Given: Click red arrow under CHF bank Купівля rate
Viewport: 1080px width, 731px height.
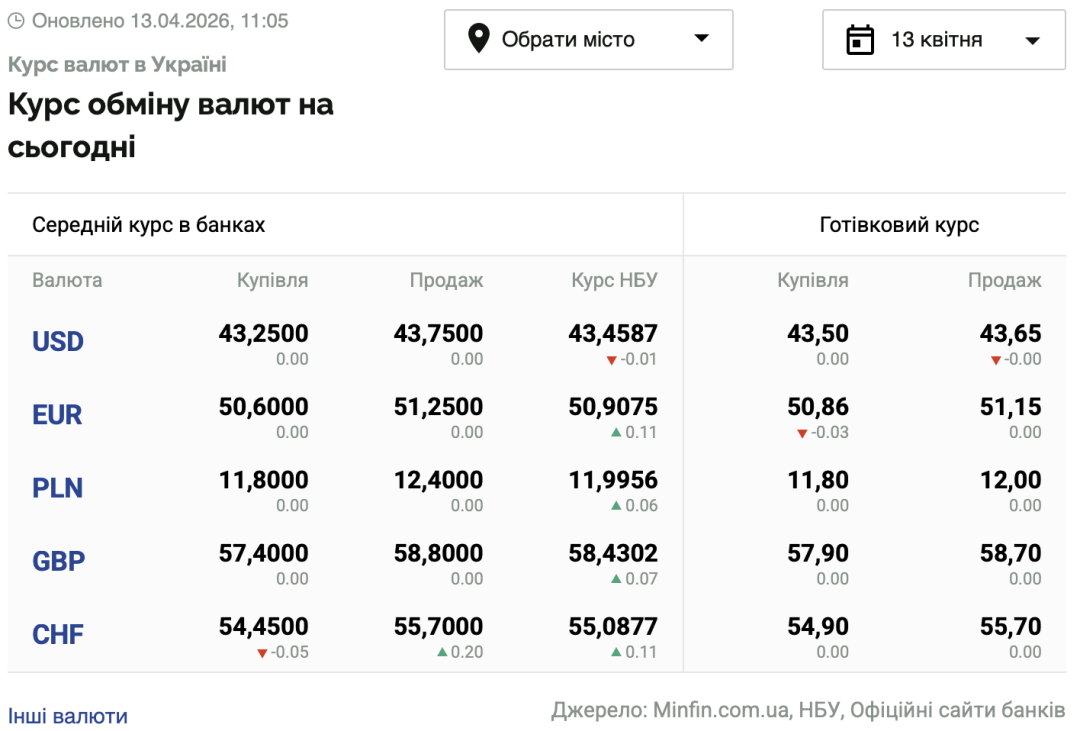Looking at the screenshot, I should [x=262, y=653].
